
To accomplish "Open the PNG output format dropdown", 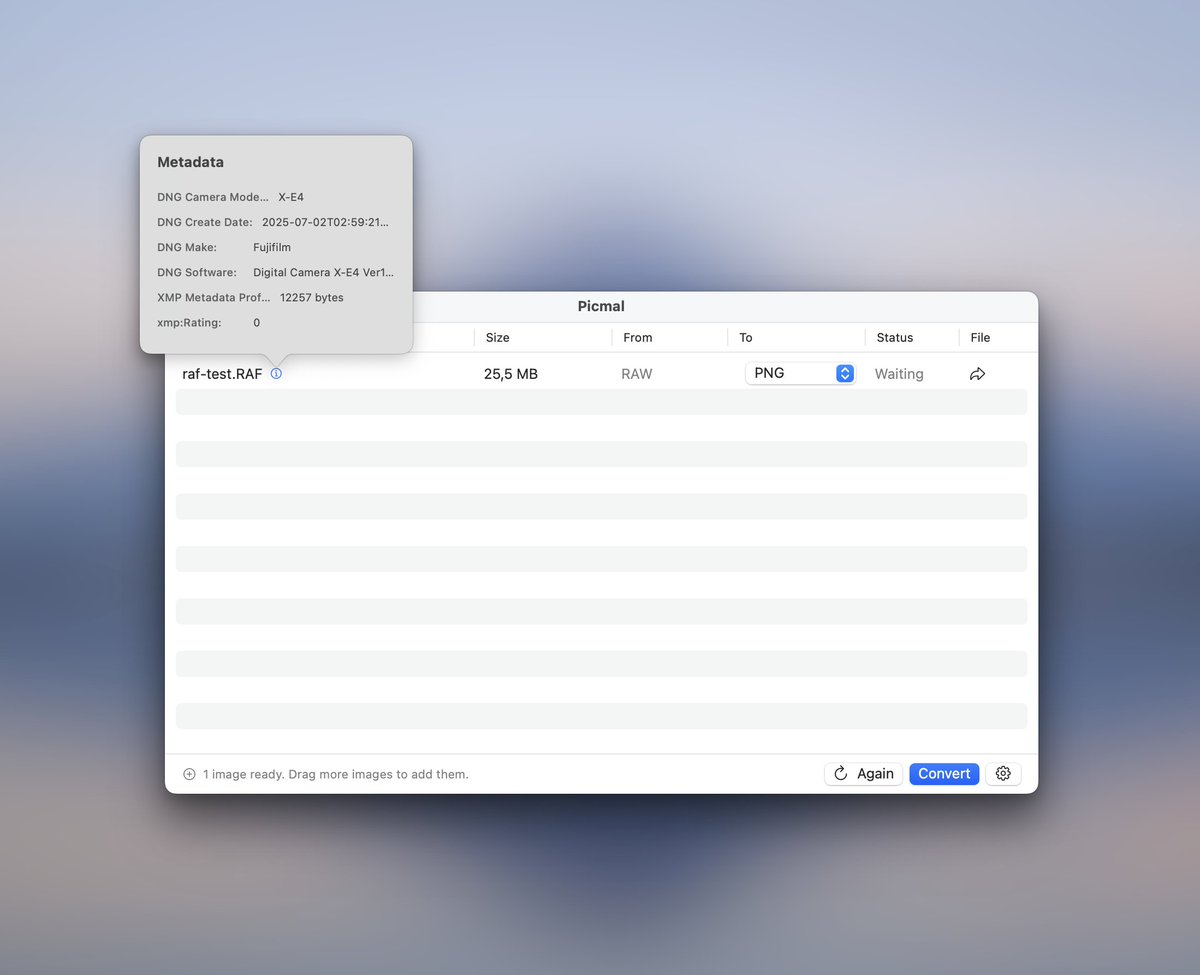I will 800,373.
